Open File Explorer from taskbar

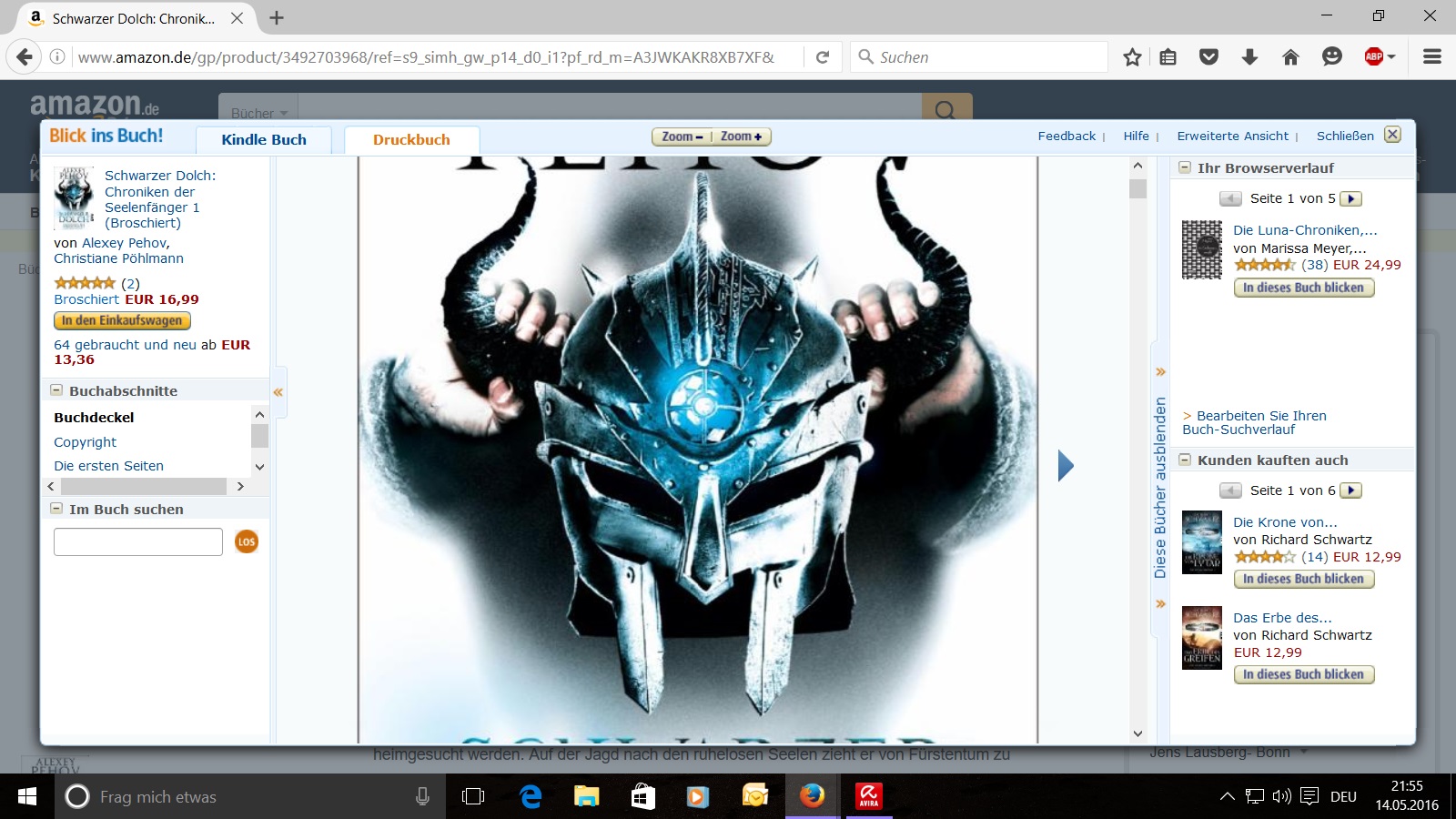click(587, 797)
